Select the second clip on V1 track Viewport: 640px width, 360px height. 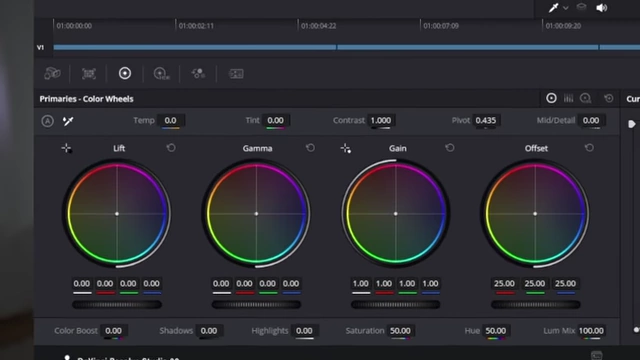coord(468,47)
